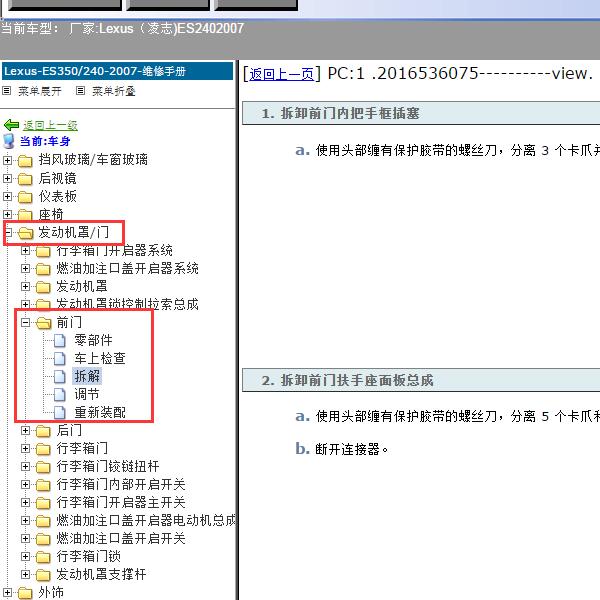Screen dimensions: 600x600
Task: Select 发动机罩锁控制拉索总成 tree item
Action: coord(127,304)
